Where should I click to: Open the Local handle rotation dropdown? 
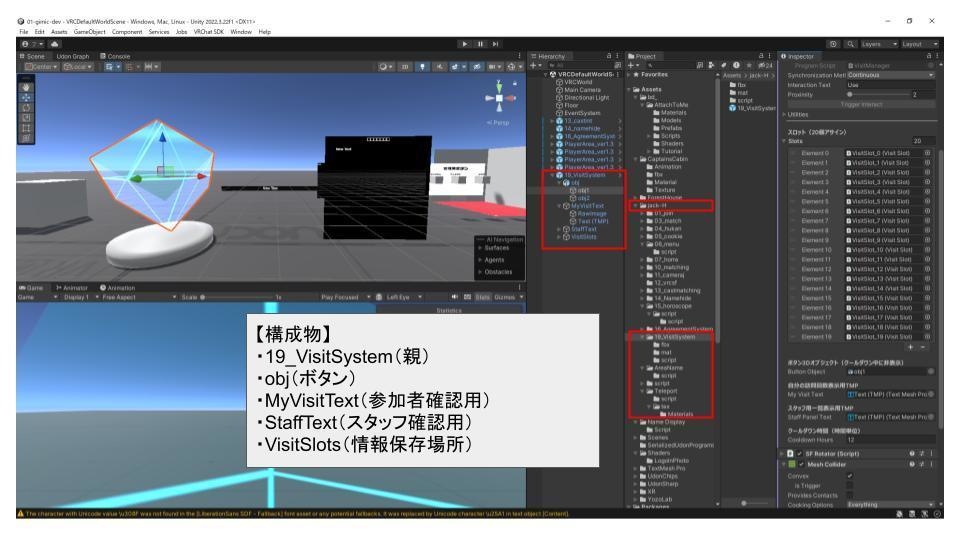(78, 67)
